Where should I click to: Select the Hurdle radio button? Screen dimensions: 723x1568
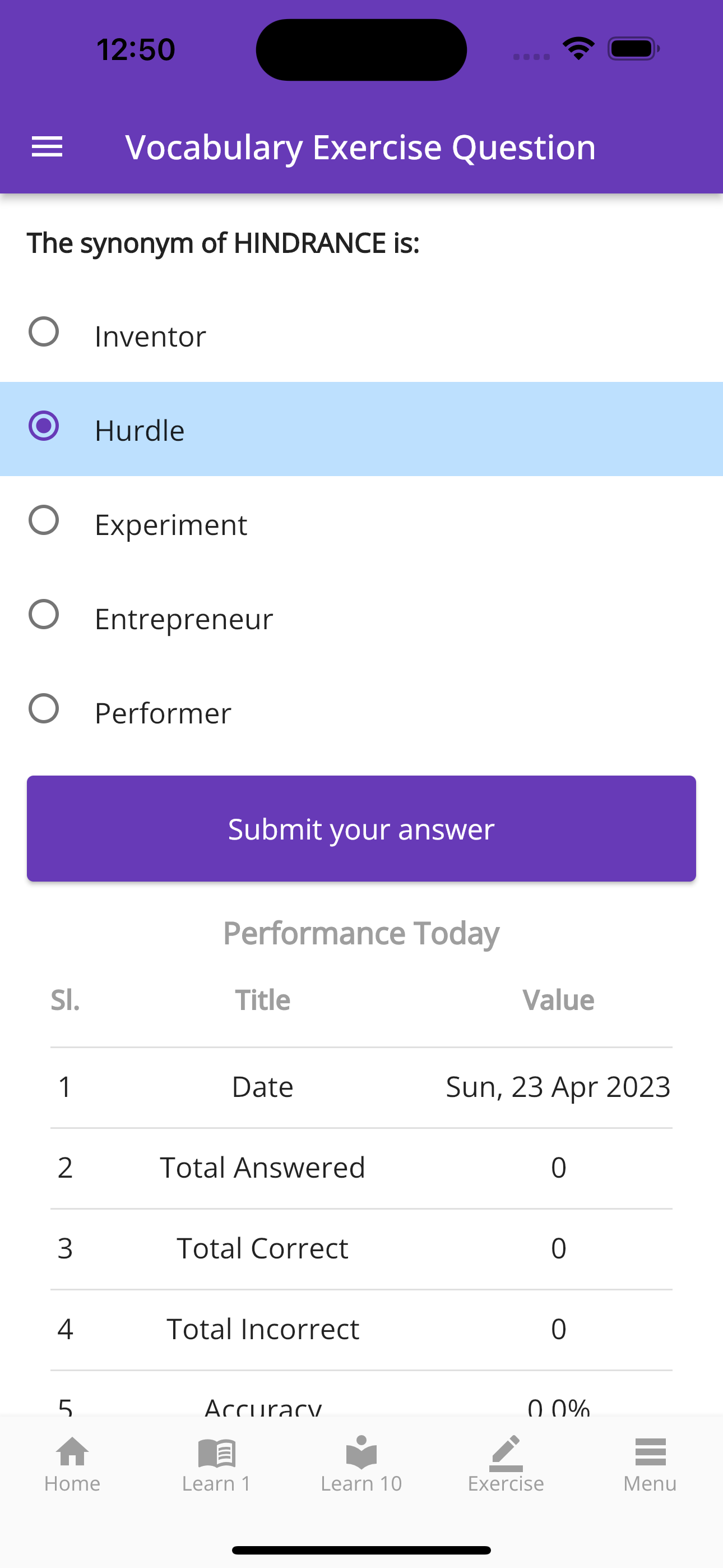pos(44,426)
